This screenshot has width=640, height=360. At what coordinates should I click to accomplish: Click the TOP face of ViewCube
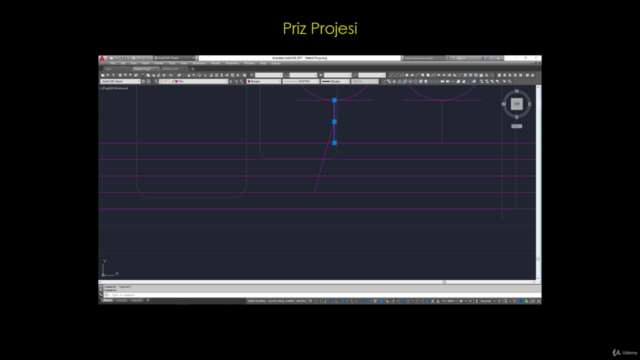[x=517, y=104]
